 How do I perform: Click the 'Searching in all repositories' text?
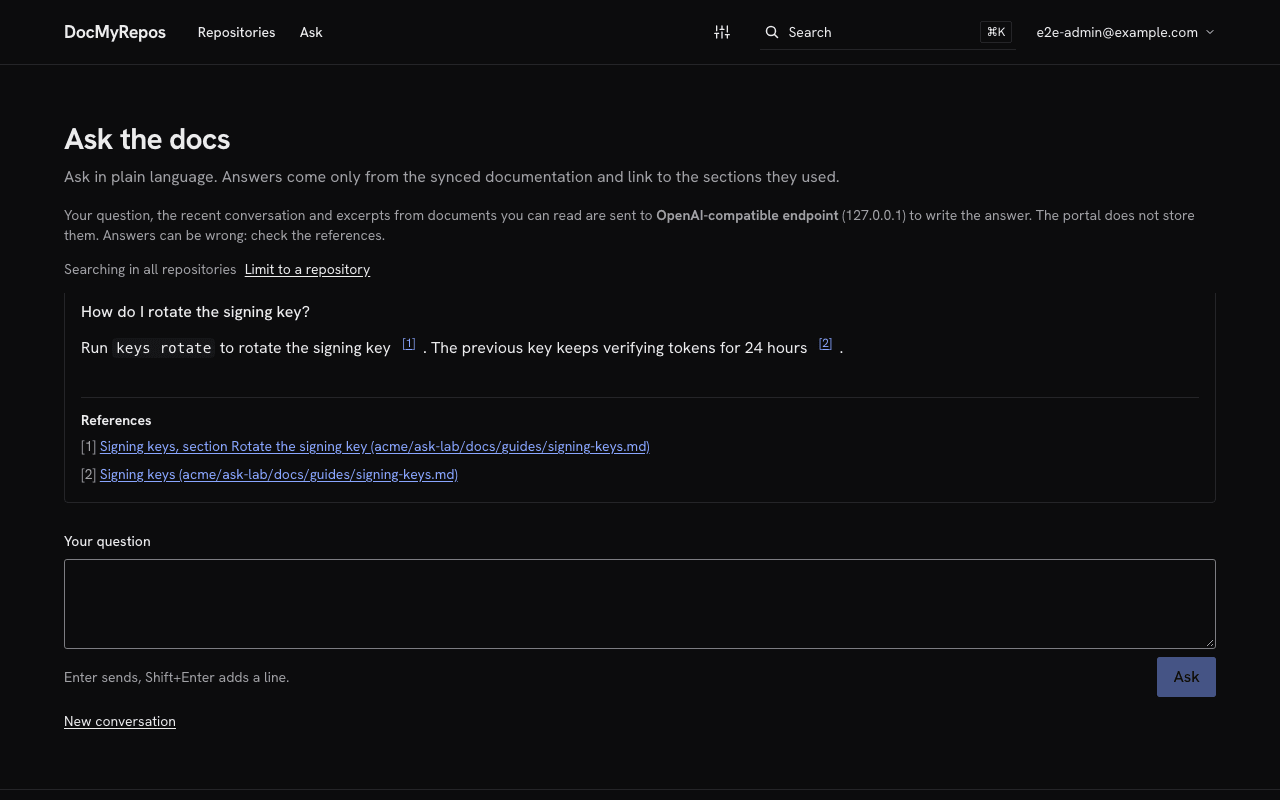point(150,269)
